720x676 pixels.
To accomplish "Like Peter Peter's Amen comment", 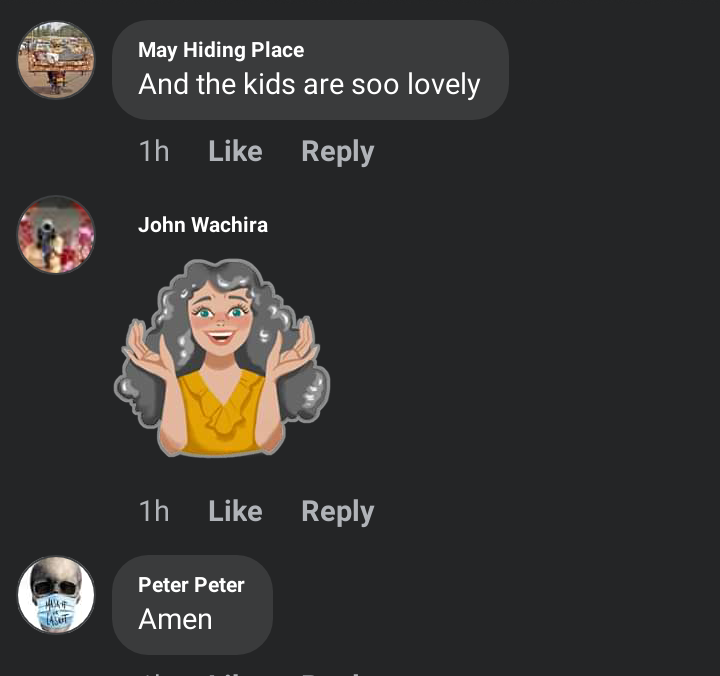I will (x=235, y=673).
